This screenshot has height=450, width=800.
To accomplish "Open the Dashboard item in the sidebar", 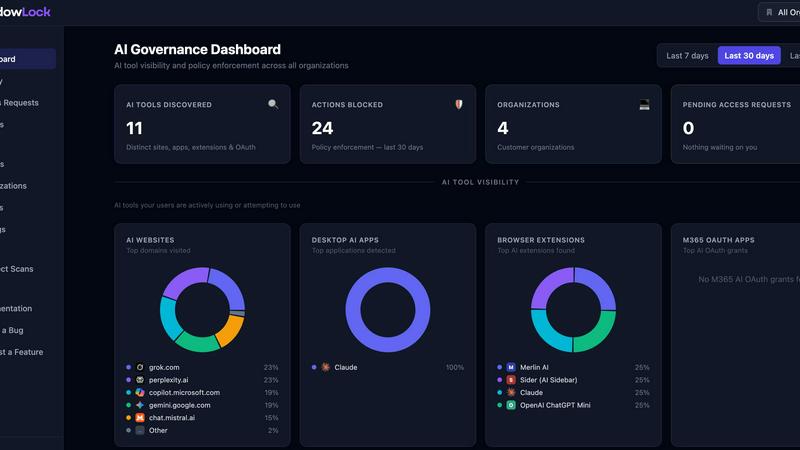I will click(x=26, y=59).
